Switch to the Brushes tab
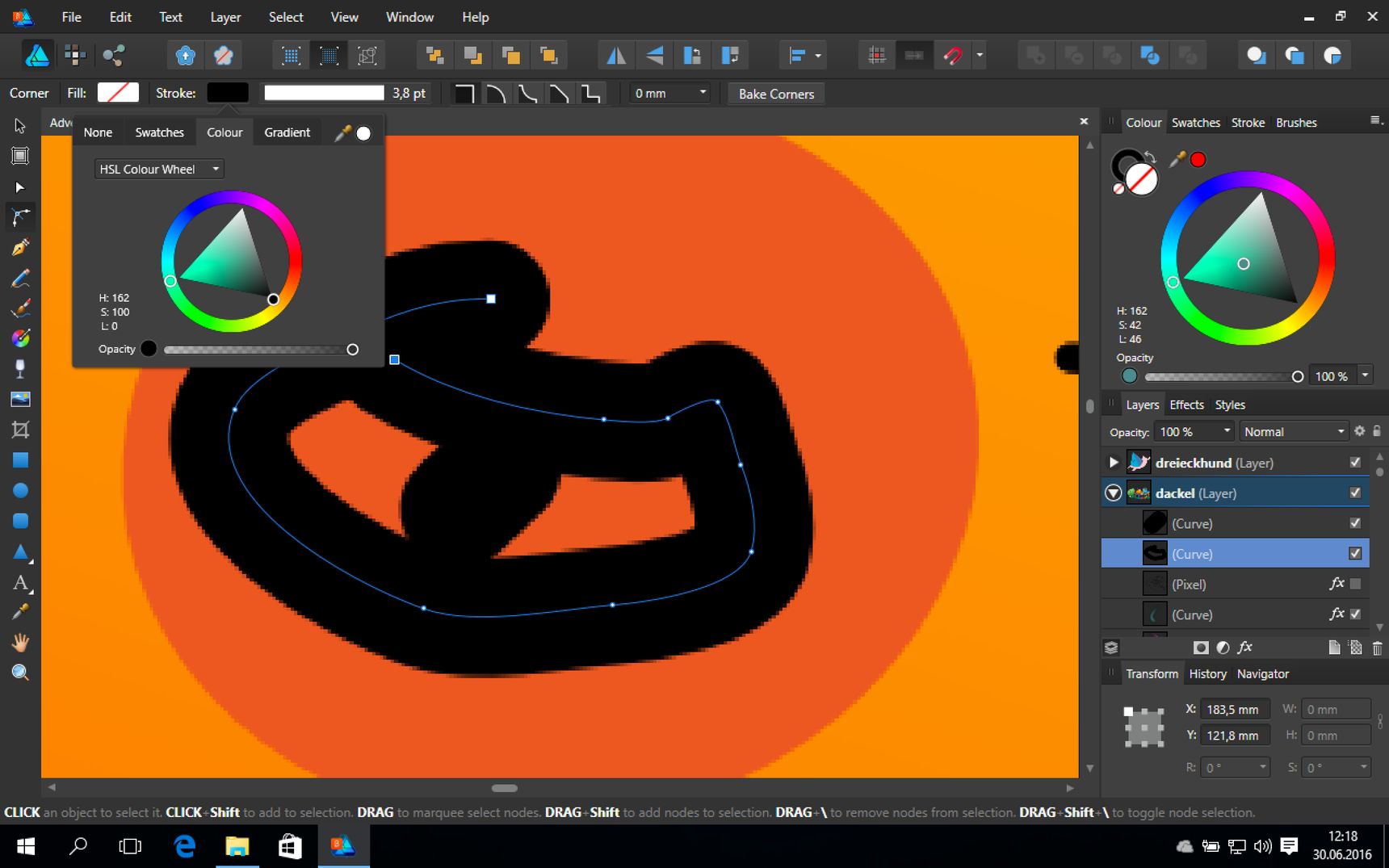This screenshot has height=868, width=1389. point(1296,123)
